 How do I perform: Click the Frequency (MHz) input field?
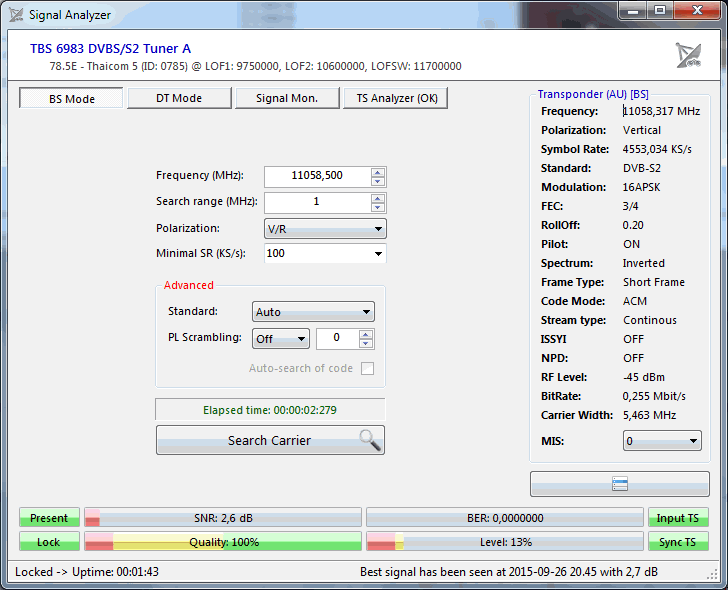coord(318,176)
